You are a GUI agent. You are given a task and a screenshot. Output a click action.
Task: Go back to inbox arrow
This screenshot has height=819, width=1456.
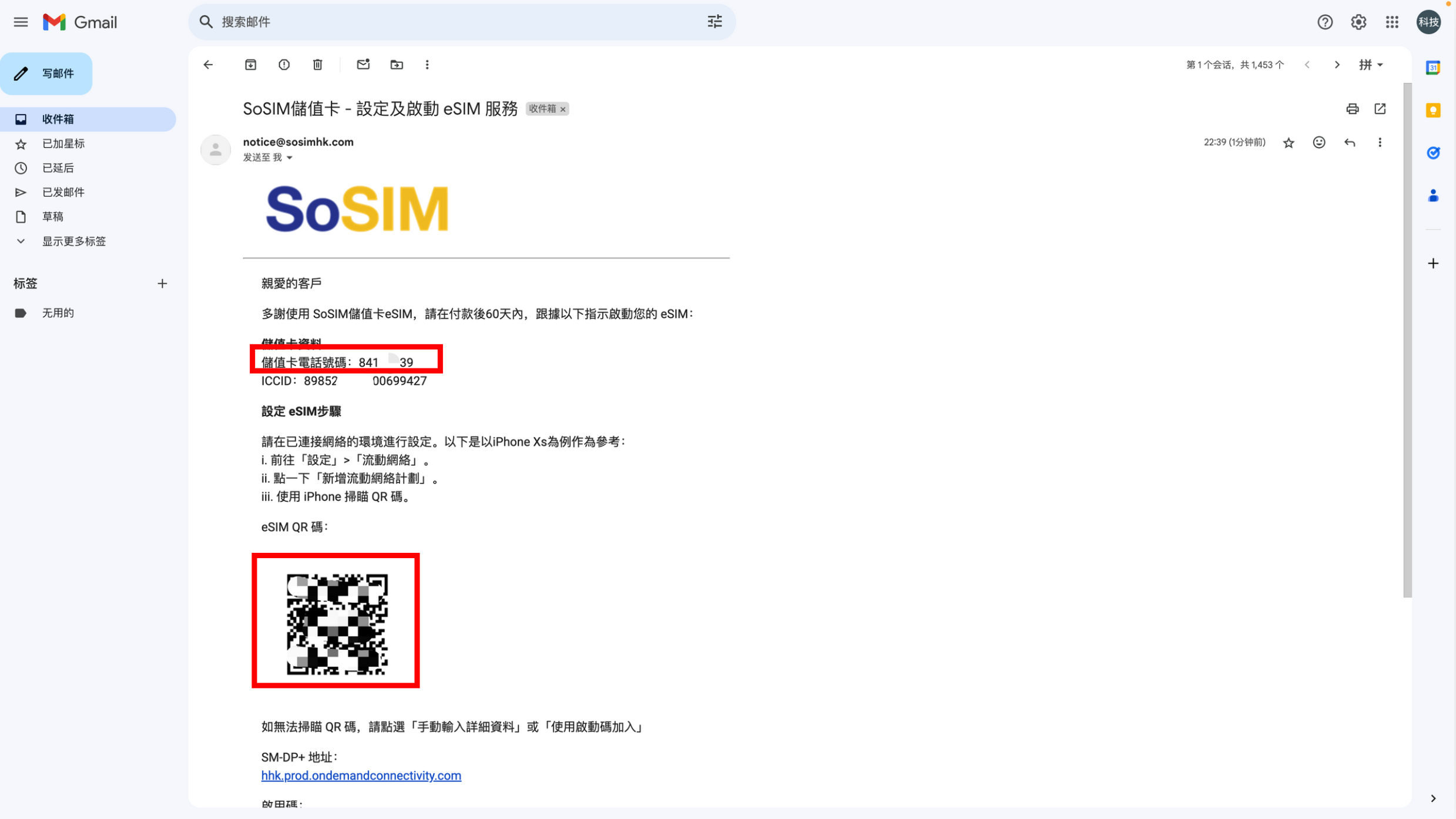(208, 65)
